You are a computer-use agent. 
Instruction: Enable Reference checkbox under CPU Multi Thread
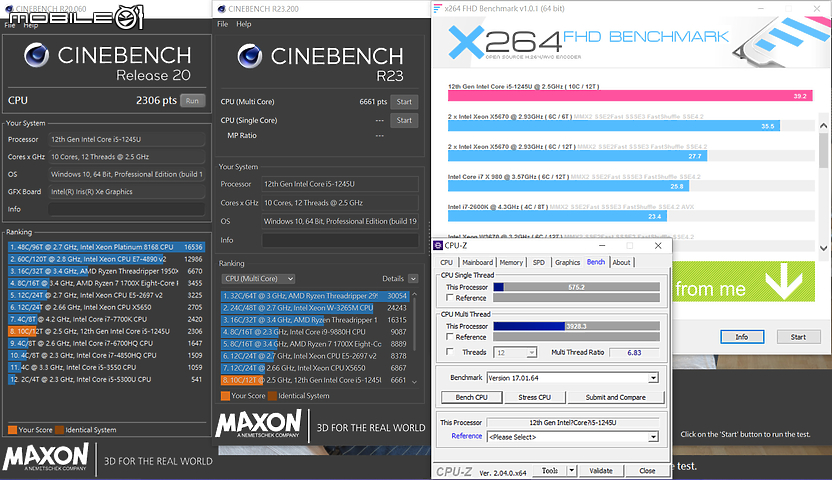(449, 337)
